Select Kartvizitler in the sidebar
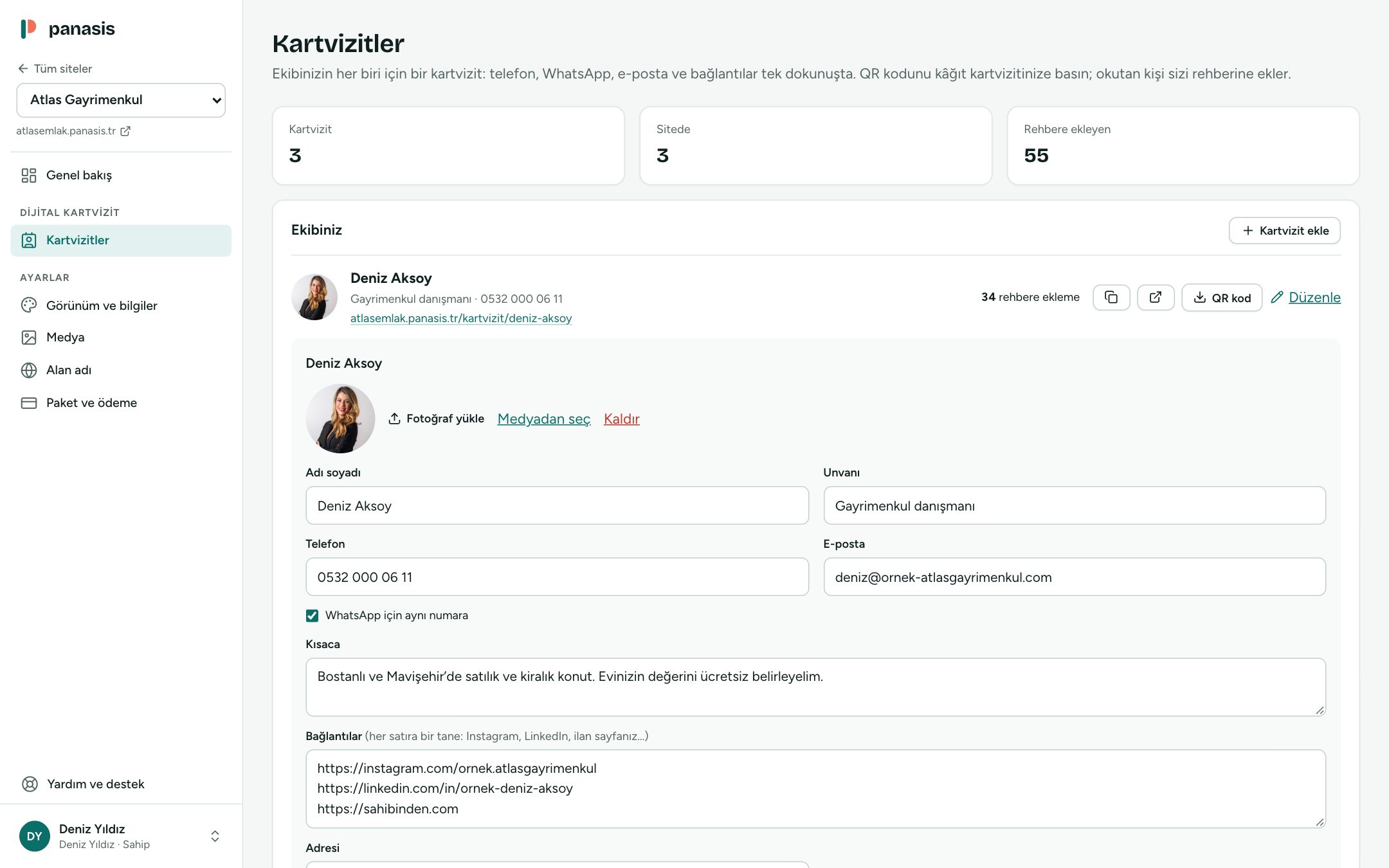The image size is (1389, 868). coord(121,240)
